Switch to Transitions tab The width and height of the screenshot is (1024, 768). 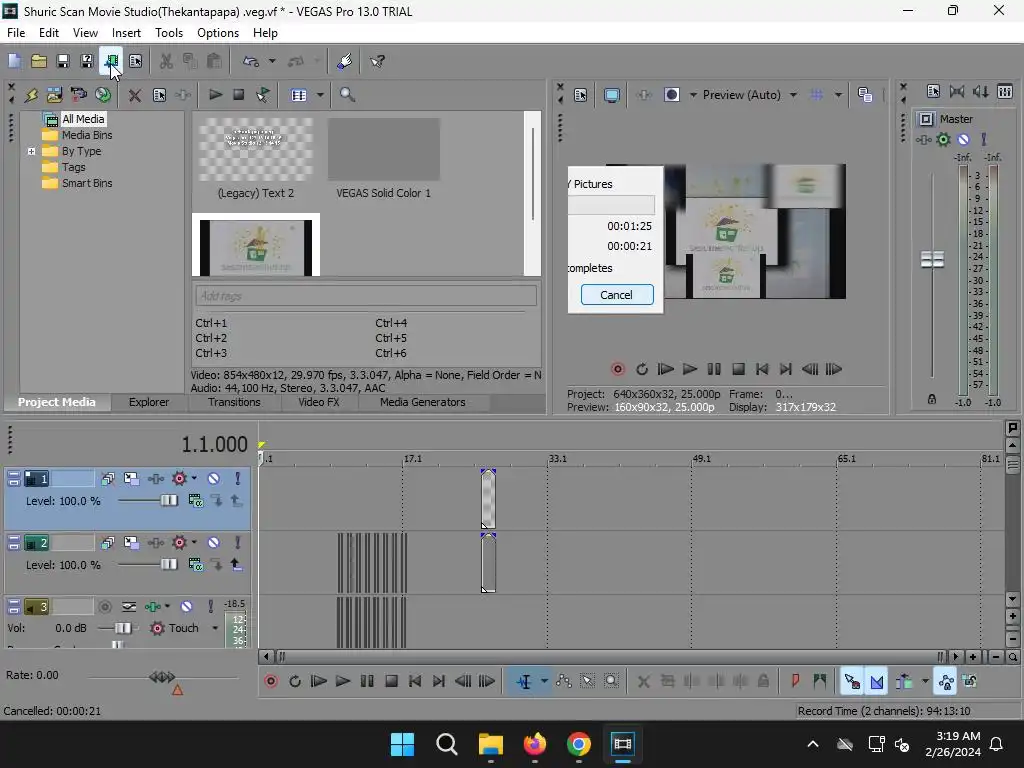(x=234, y=402)
